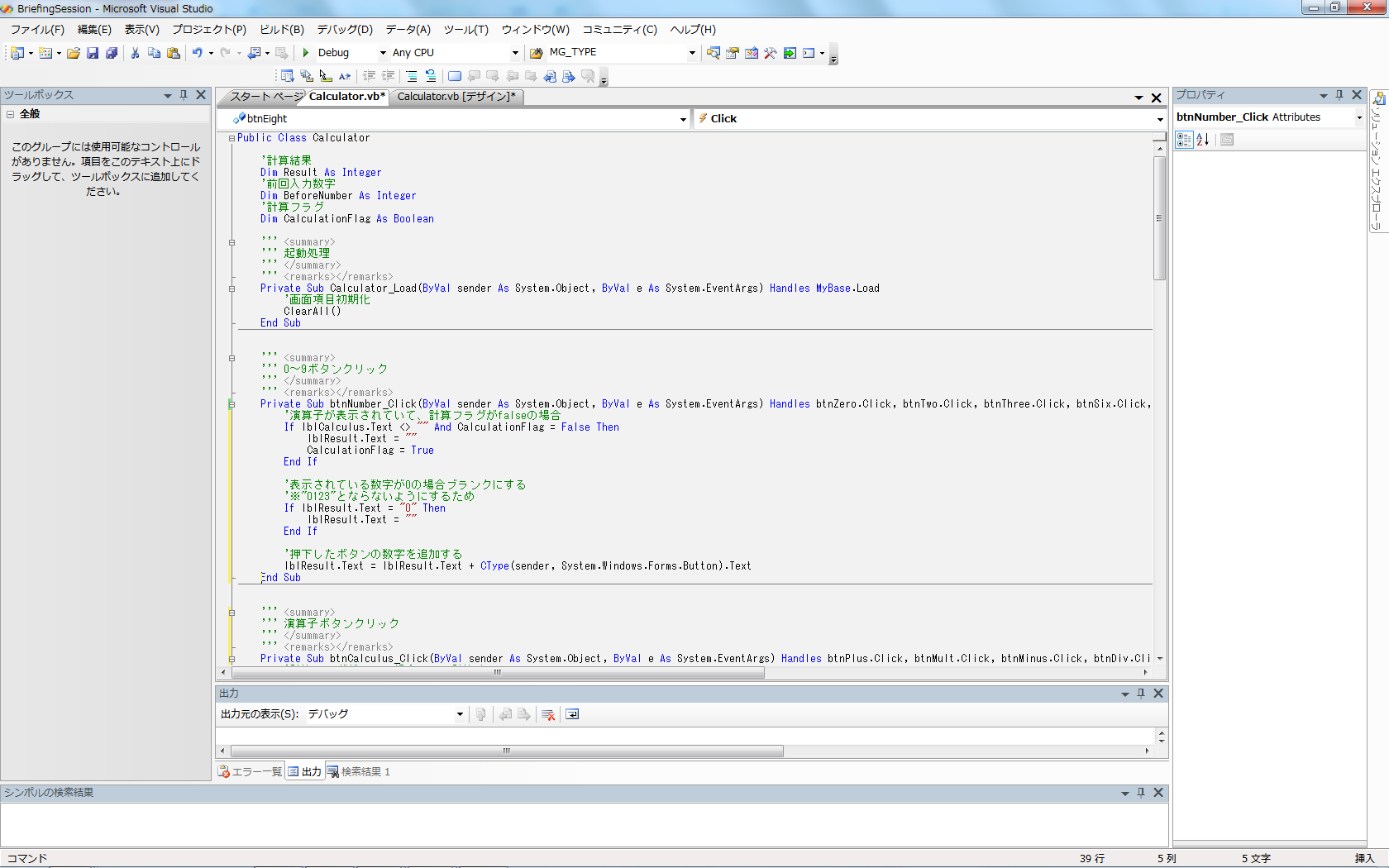Open Object Browser from toolbar icon
Screen dimensions: 1389x868
(752, 53)
